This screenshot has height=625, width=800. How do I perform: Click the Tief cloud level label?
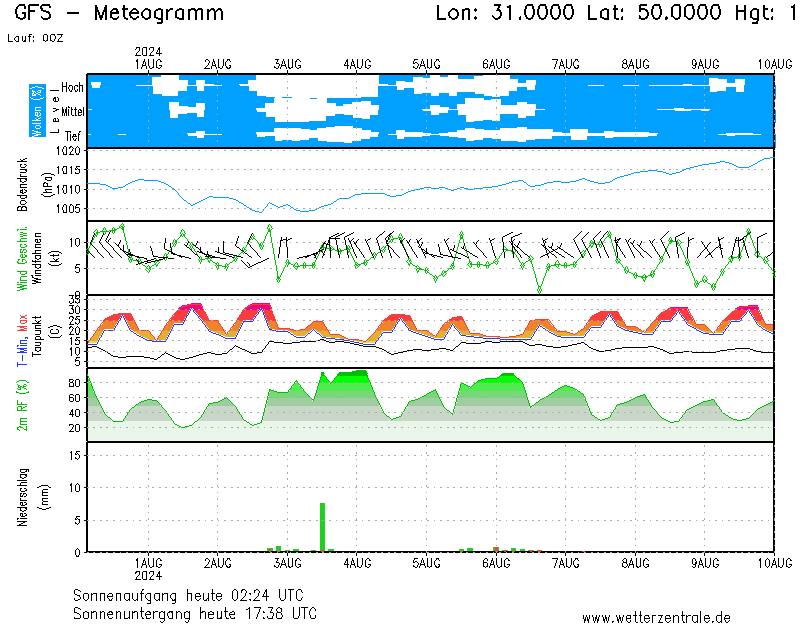click(x=73, y=135)
